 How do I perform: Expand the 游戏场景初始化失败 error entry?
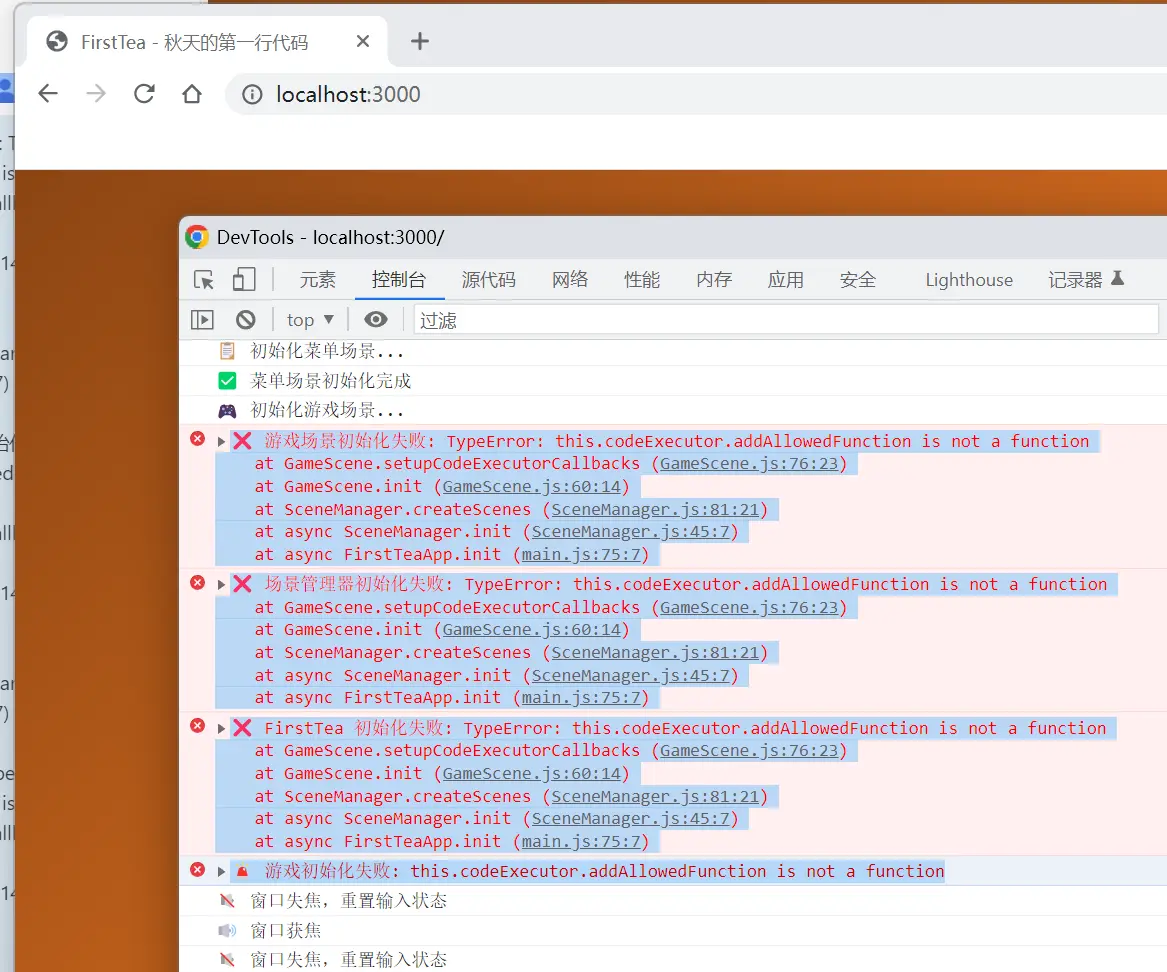[222, 442]
